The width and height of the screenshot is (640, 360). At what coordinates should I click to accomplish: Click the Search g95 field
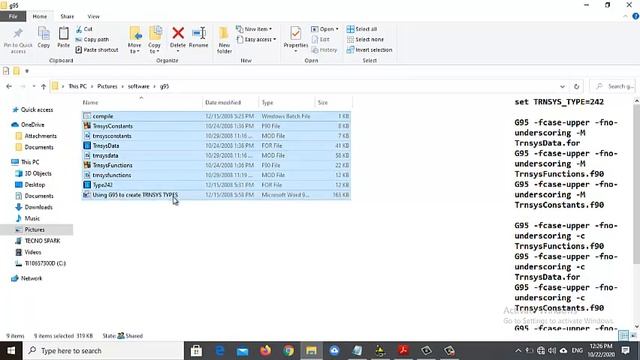coord(614,87)
